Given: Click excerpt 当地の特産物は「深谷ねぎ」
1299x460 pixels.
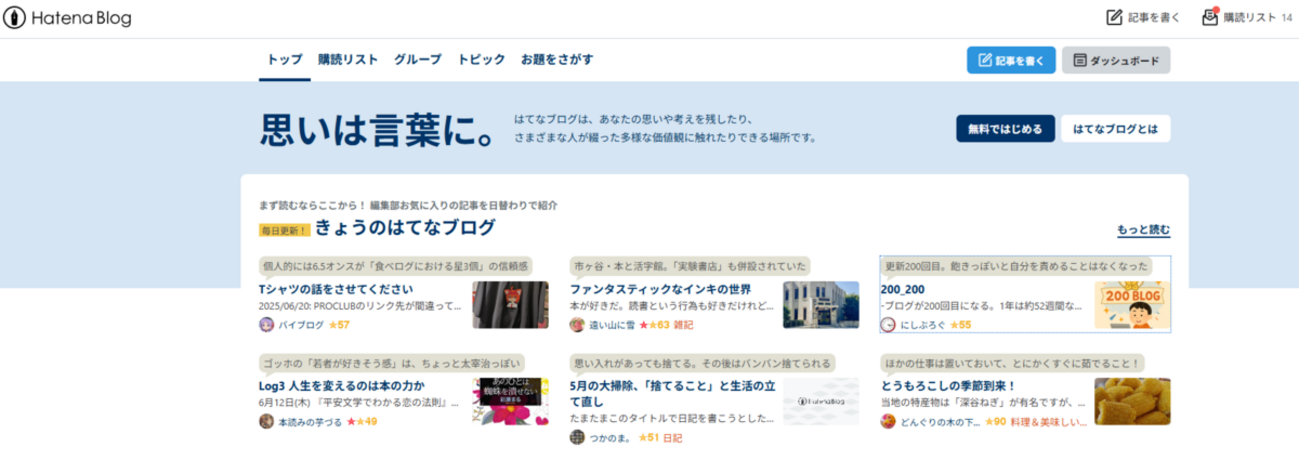Looking at the screenshot, I should click(982, 402).
